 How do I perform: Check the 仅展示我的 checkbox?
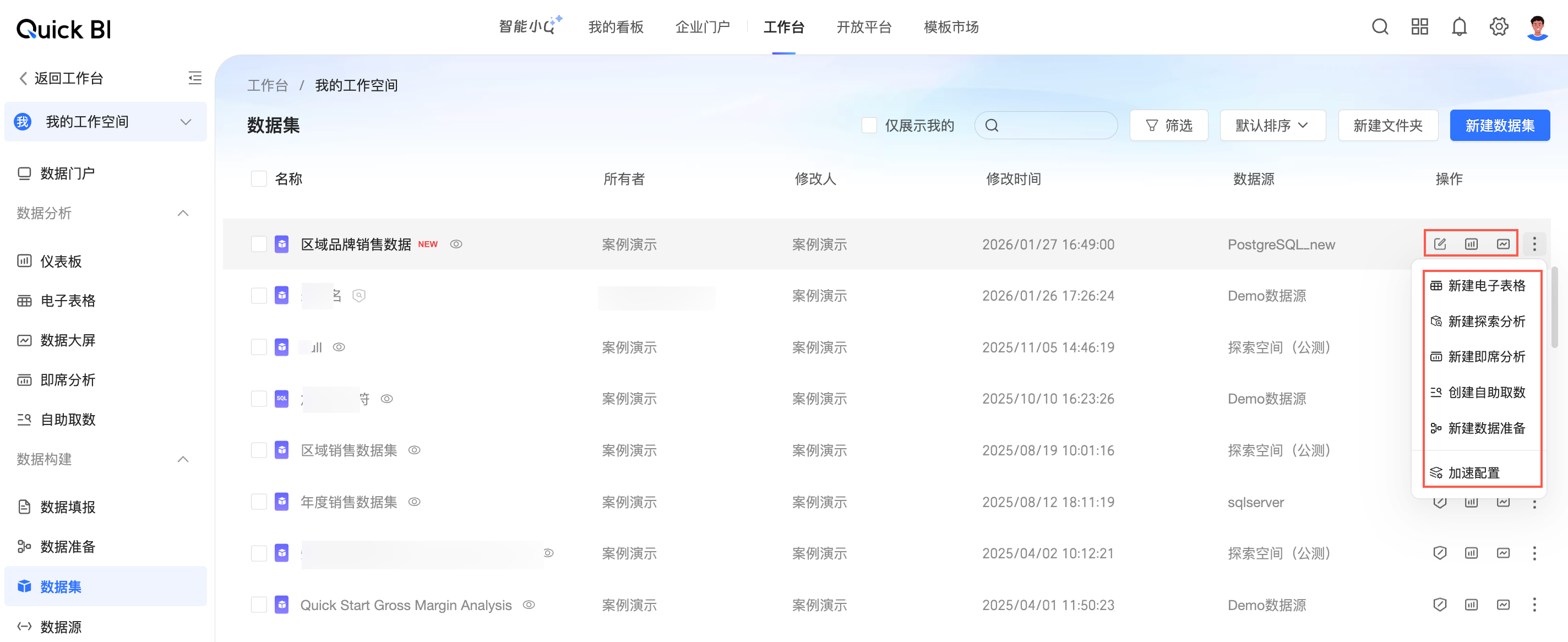(869, 126)
